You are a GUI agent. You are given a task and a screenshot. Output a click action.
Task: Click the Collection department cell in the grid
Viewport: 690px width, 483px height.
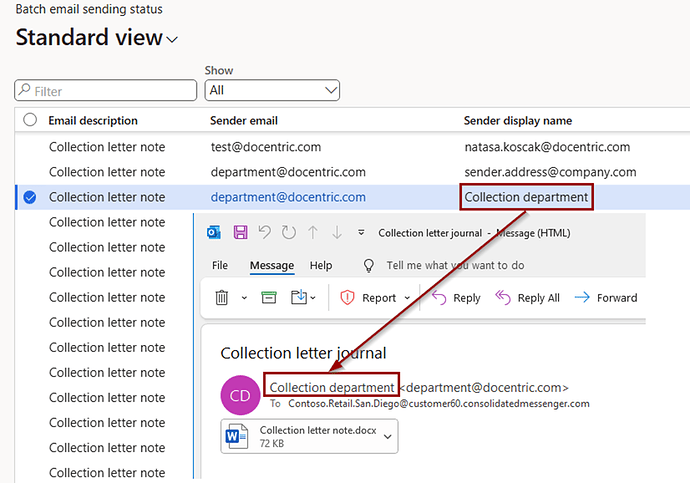point(526,197)
